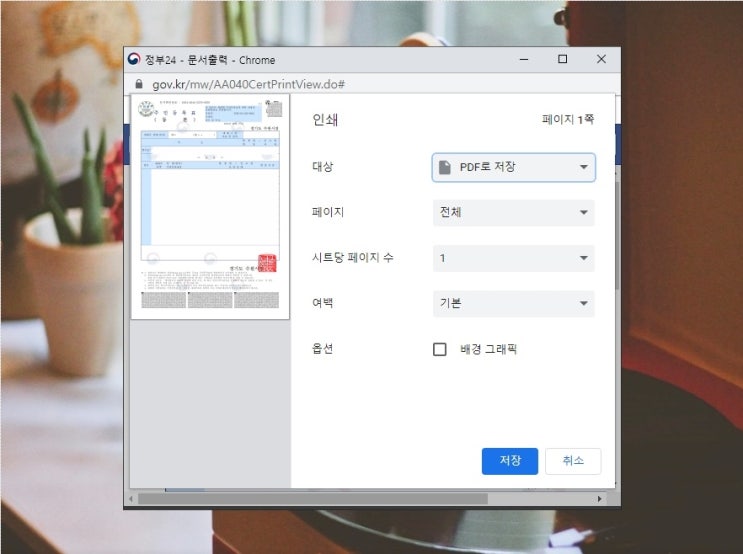Click the 페이지 1쪽 page count text

[568, 119]
